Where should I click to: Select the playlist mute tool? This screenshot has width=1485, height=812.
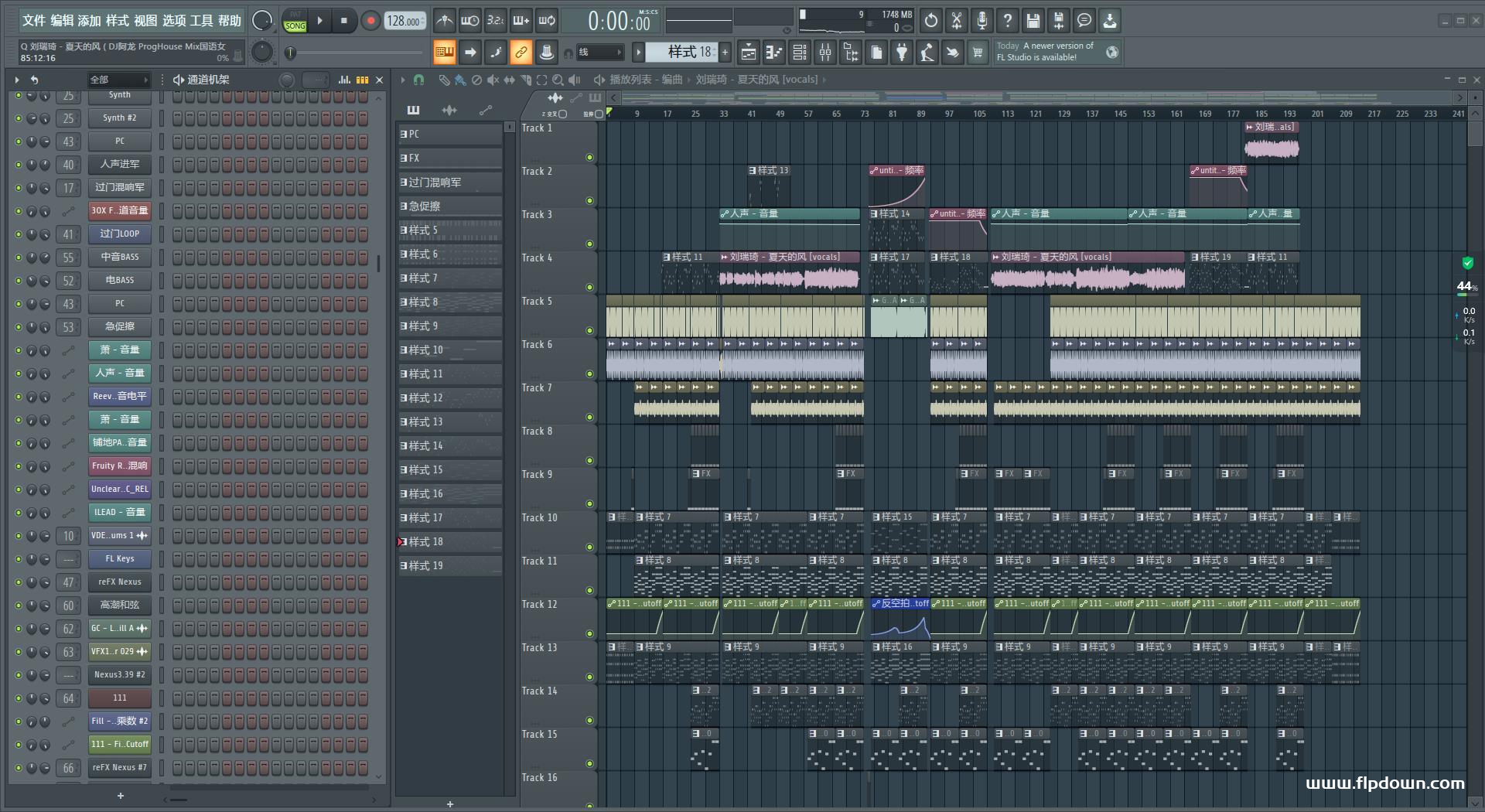pyautogui.click(x=493, y=80)
